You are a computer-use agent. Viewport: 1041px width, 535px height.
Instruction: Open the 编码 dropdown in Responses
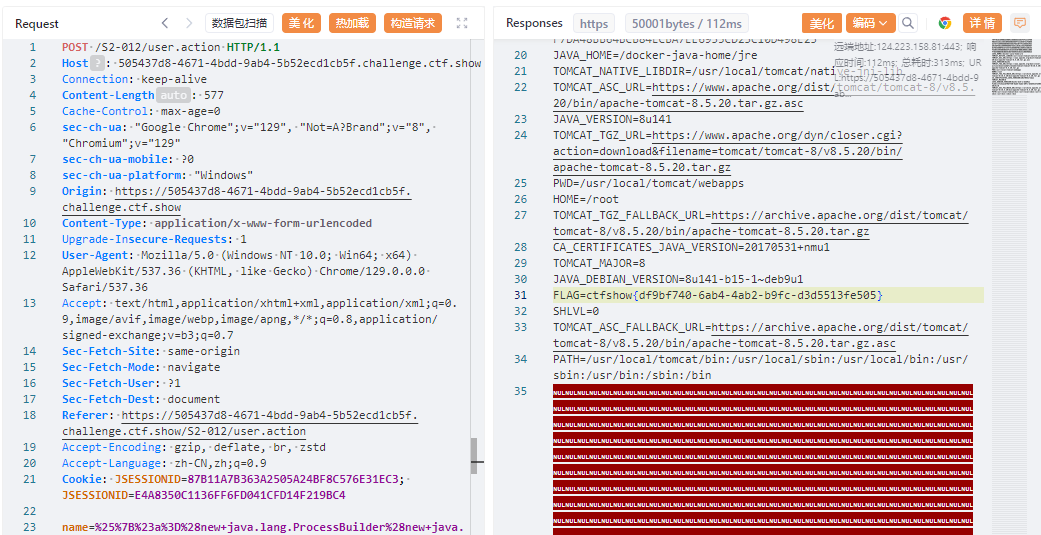pos(869,23)
